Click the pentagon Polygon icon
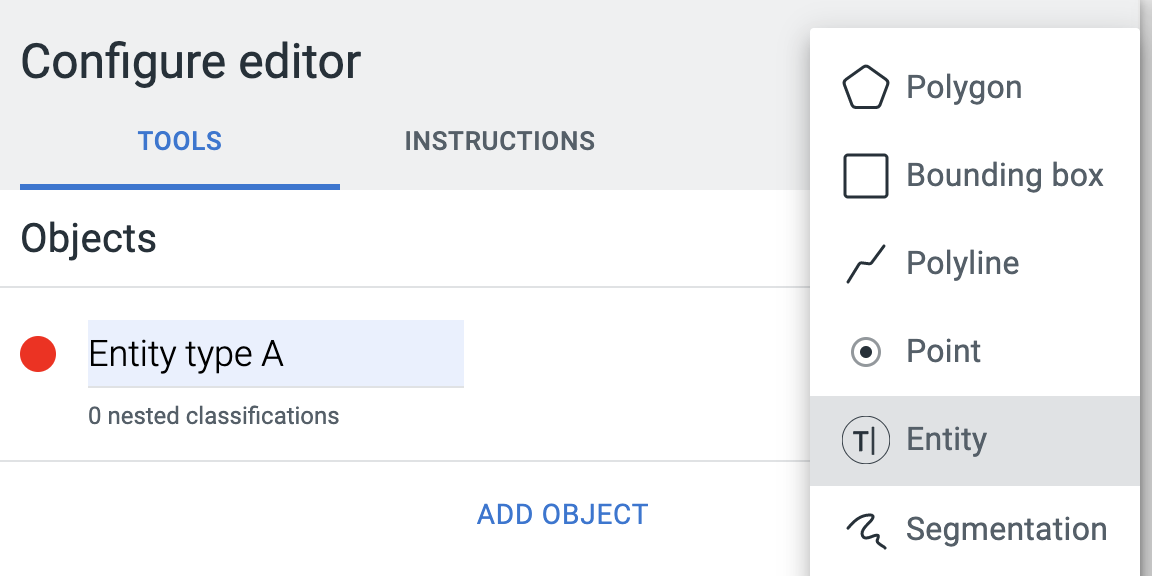Image resolution: width=1152 pixels, height=576 pixels. coord(865,87)
